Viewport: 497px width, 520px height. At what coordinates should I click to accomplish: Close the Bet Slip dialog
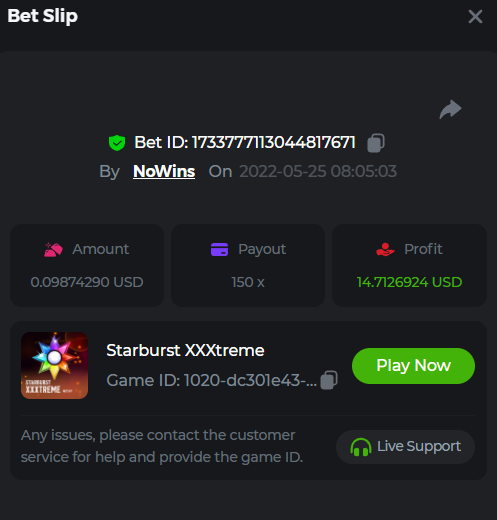click(475, 16)
